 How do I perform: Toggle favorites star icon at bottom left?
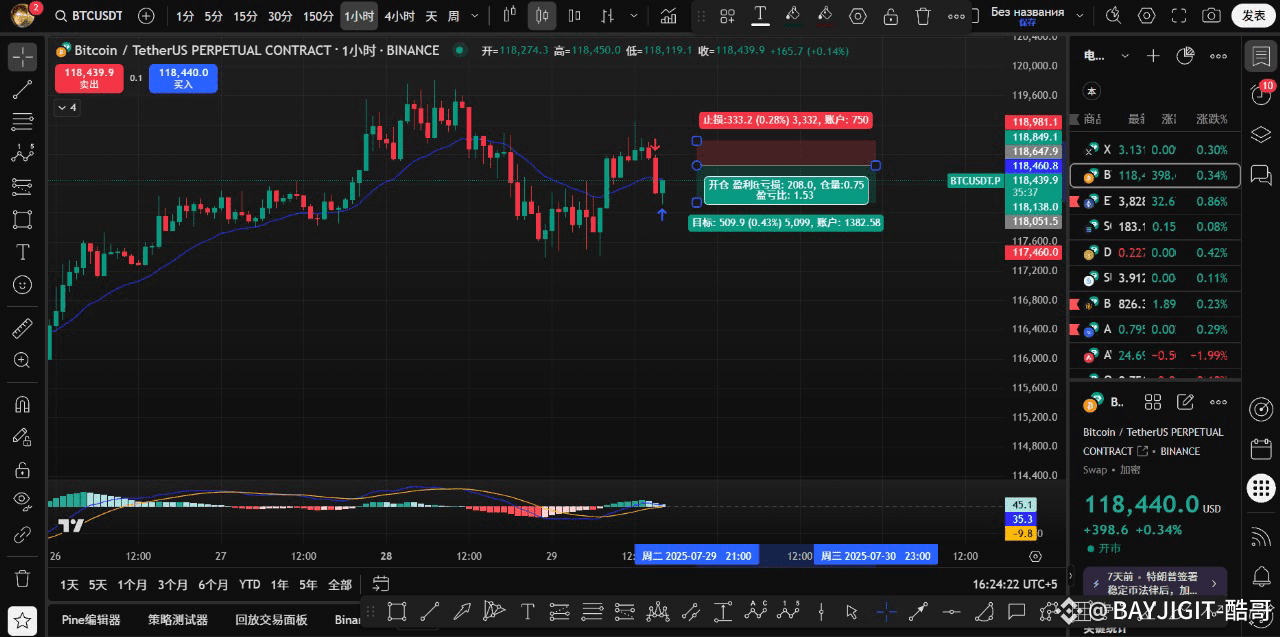22,620
